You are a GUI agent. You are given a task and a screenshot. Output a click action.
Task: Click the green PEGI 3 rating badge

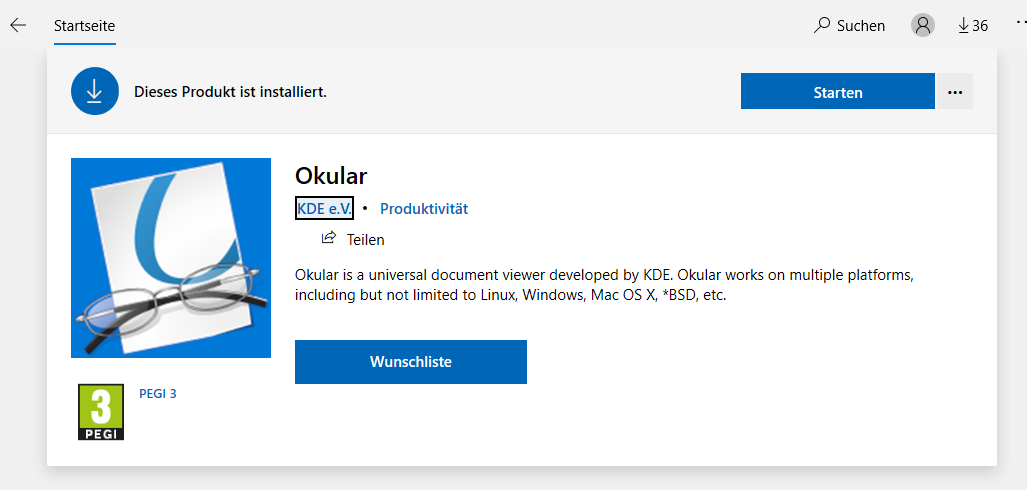pyautogui.click(x=101, y=412)
